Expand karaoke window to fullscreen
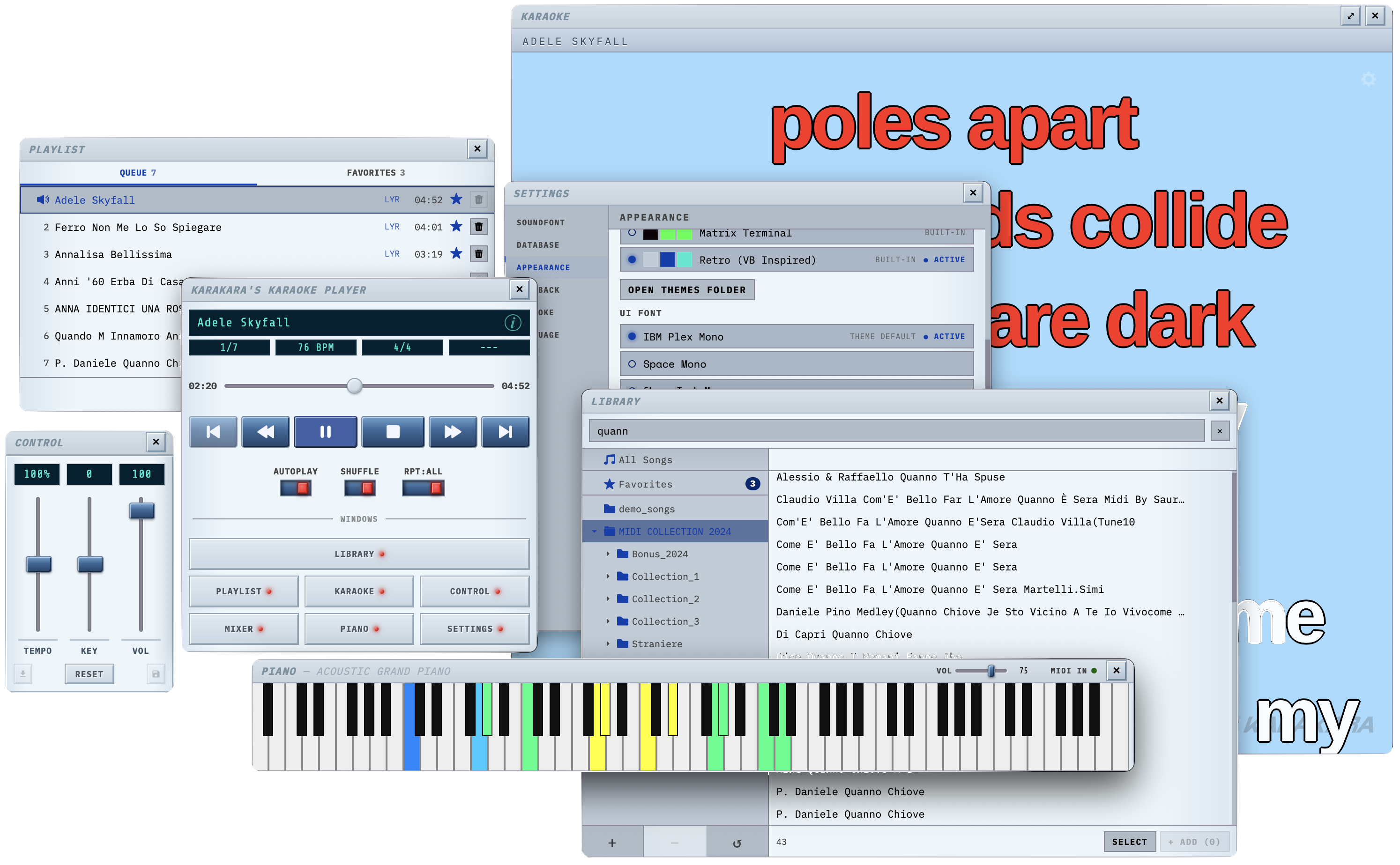The height and width of the screenshot is (865, 1400). [1350, 16]
